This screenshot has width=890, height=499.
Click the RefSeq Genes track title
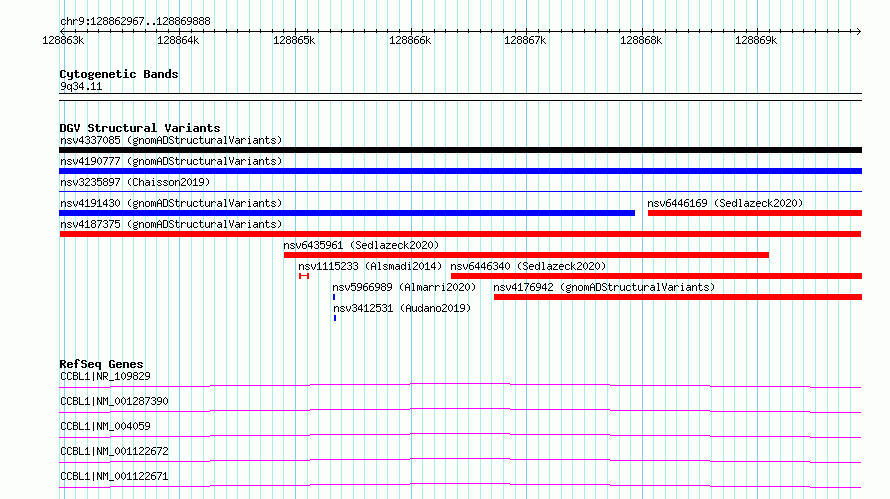[101, 364]
